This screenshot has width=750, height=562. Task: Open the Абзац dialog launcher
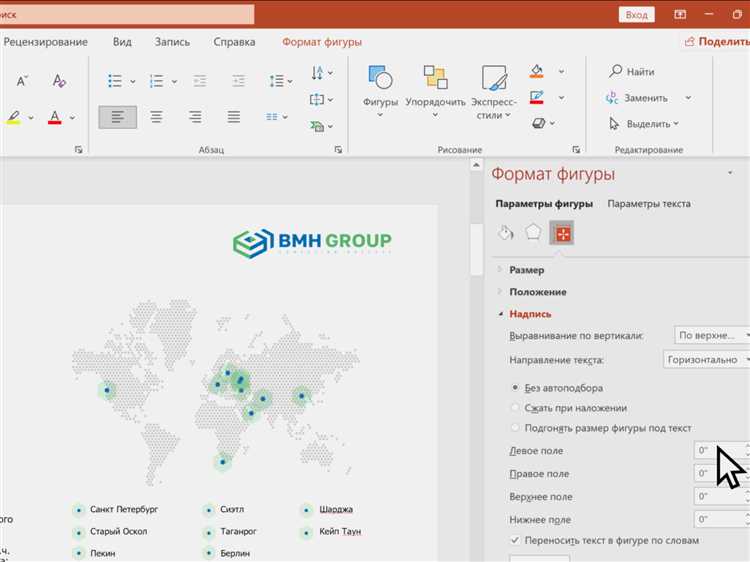[x=338, y=150]
